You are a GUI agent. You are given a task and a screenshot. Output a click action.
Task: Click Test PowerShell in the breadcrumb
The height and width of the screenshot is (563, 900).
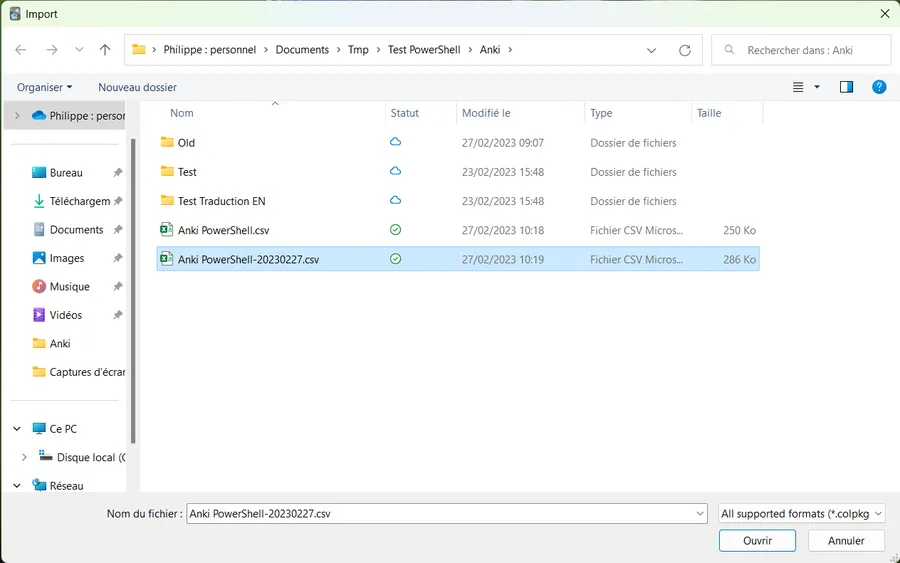[424, 50]
